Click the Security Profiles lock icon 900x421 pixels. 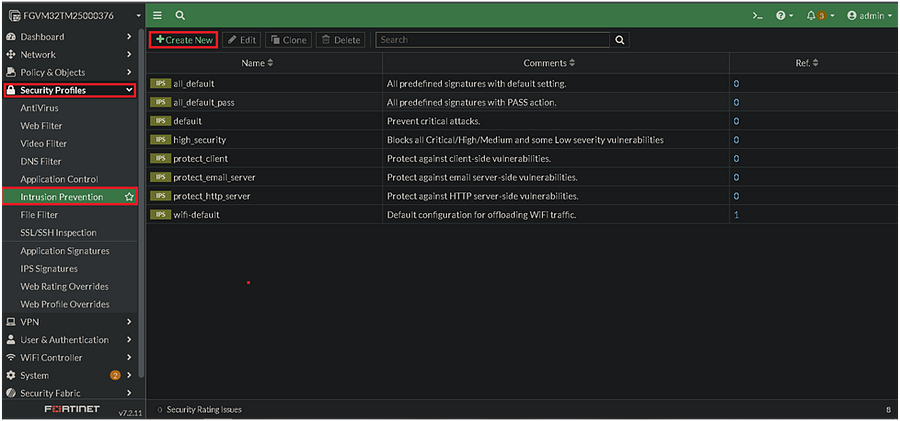[10, 90]
